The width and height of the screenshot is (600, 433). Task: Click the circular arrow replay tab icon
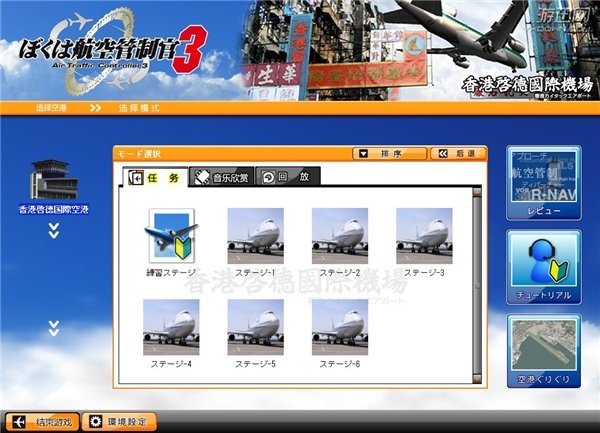pyautogui.click(x=269, y=177)
